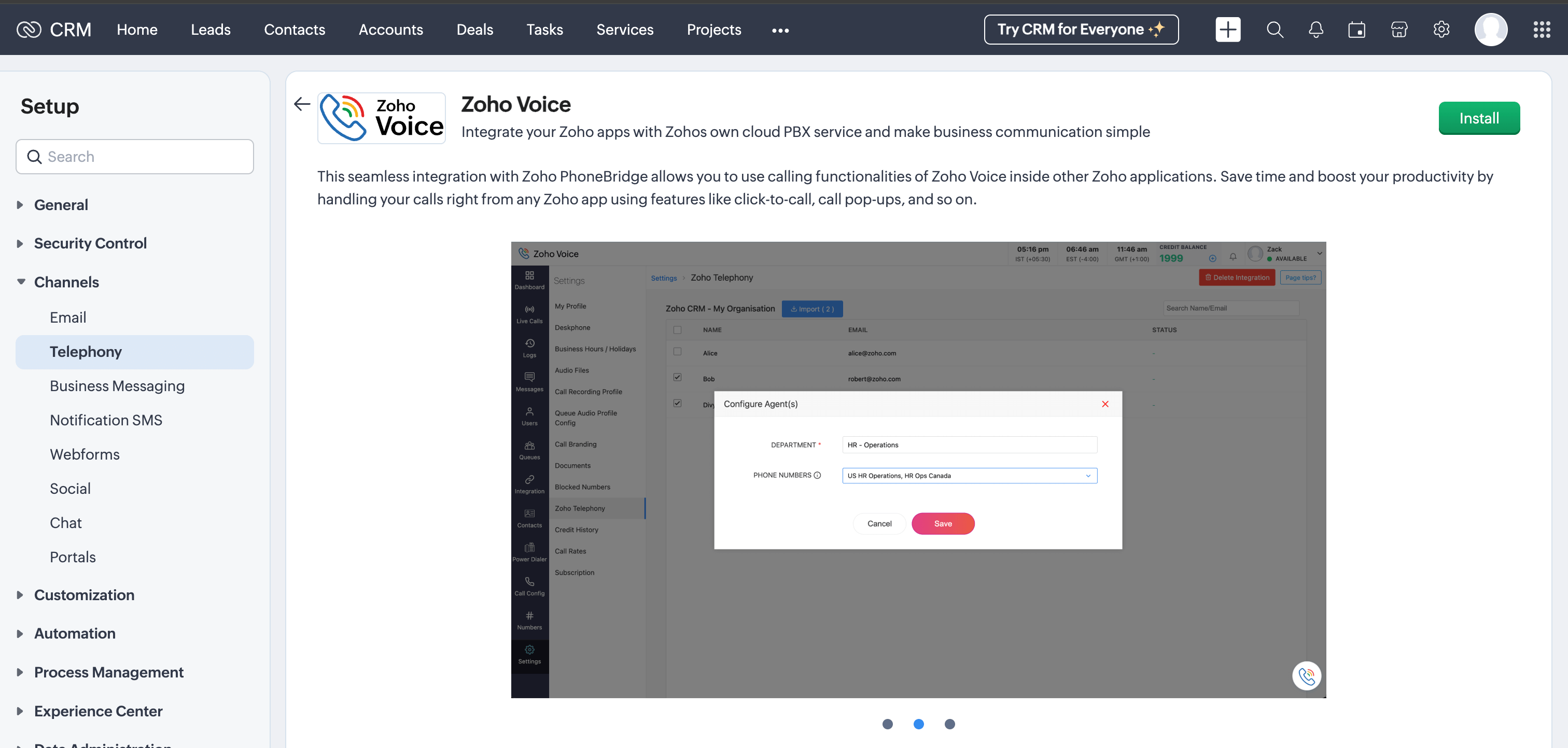The image size is (1568, 748).
Task: Click the green Install button
Action: click(x=1478, y=118)
